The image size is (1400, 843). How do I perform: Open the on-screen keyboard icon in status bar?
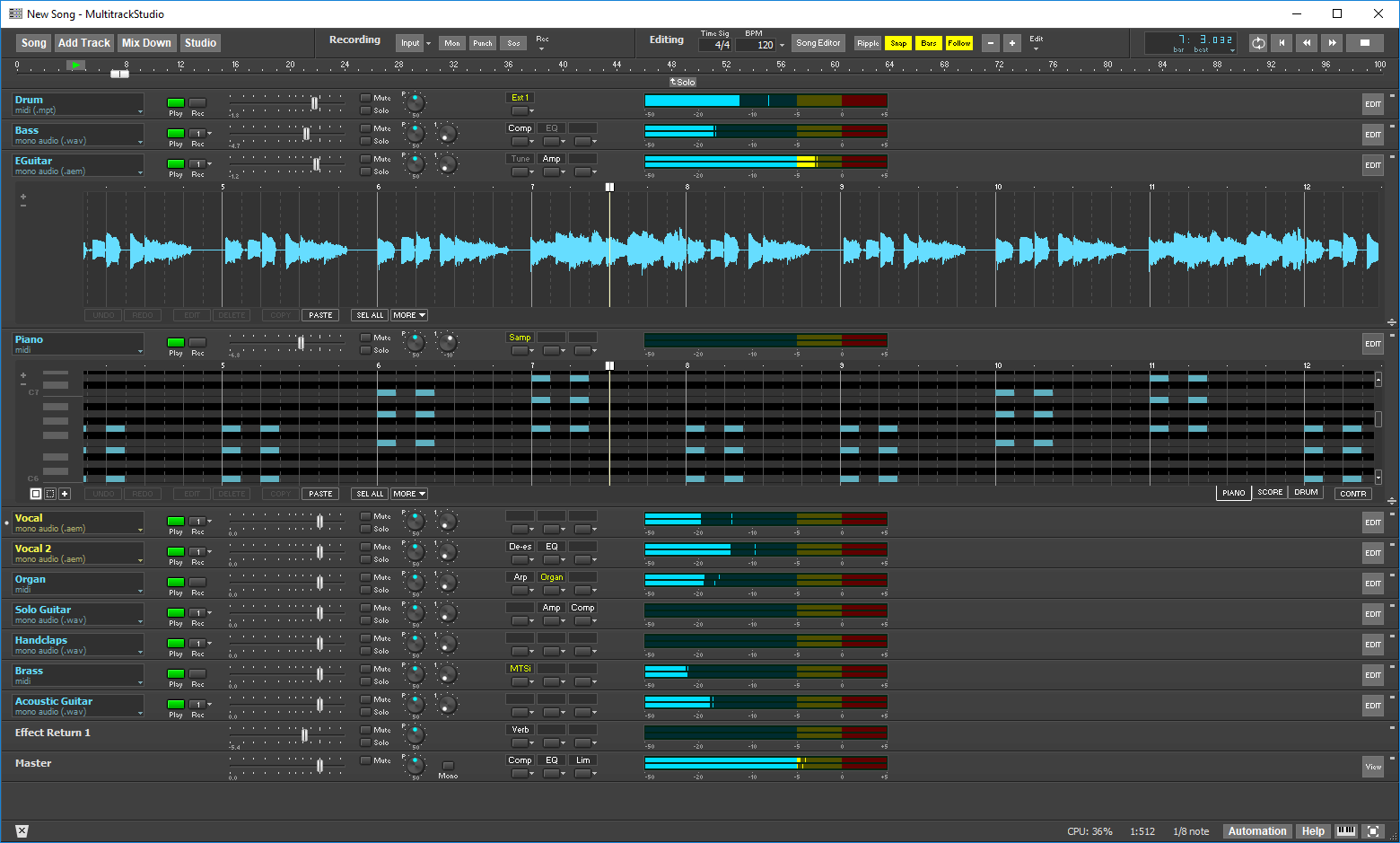[x=1345, y=831]
